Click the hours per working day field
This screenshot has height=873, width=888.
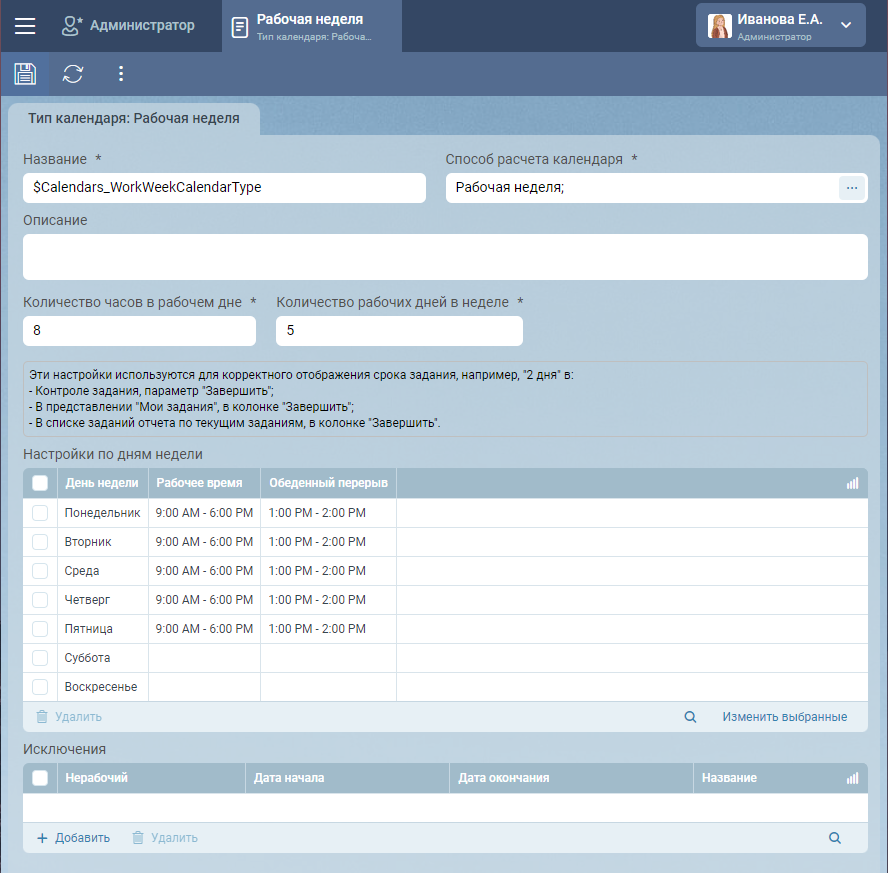click(x=139, y=331)
